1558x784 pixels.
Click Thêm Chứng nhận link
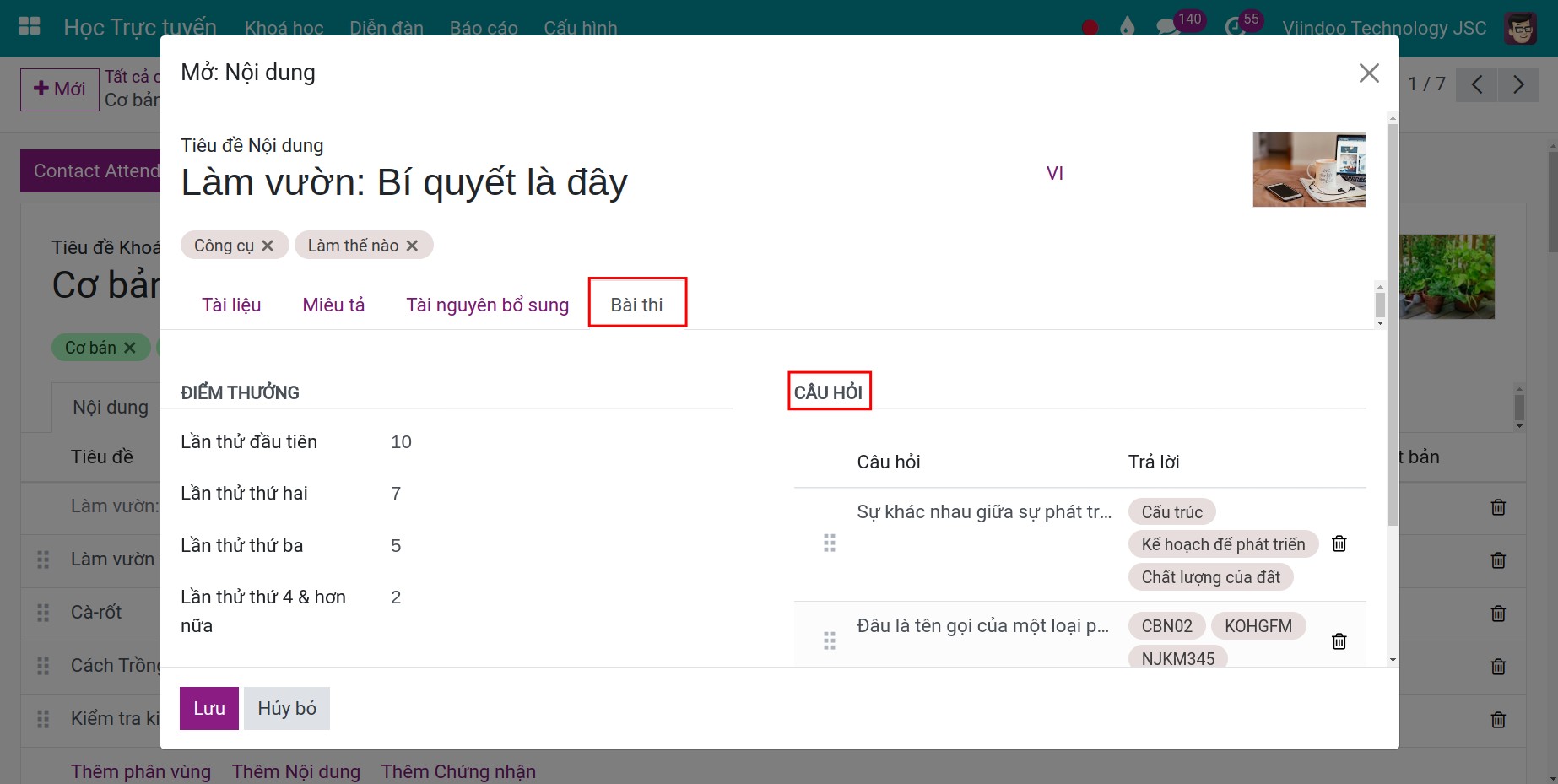(458, 771)
